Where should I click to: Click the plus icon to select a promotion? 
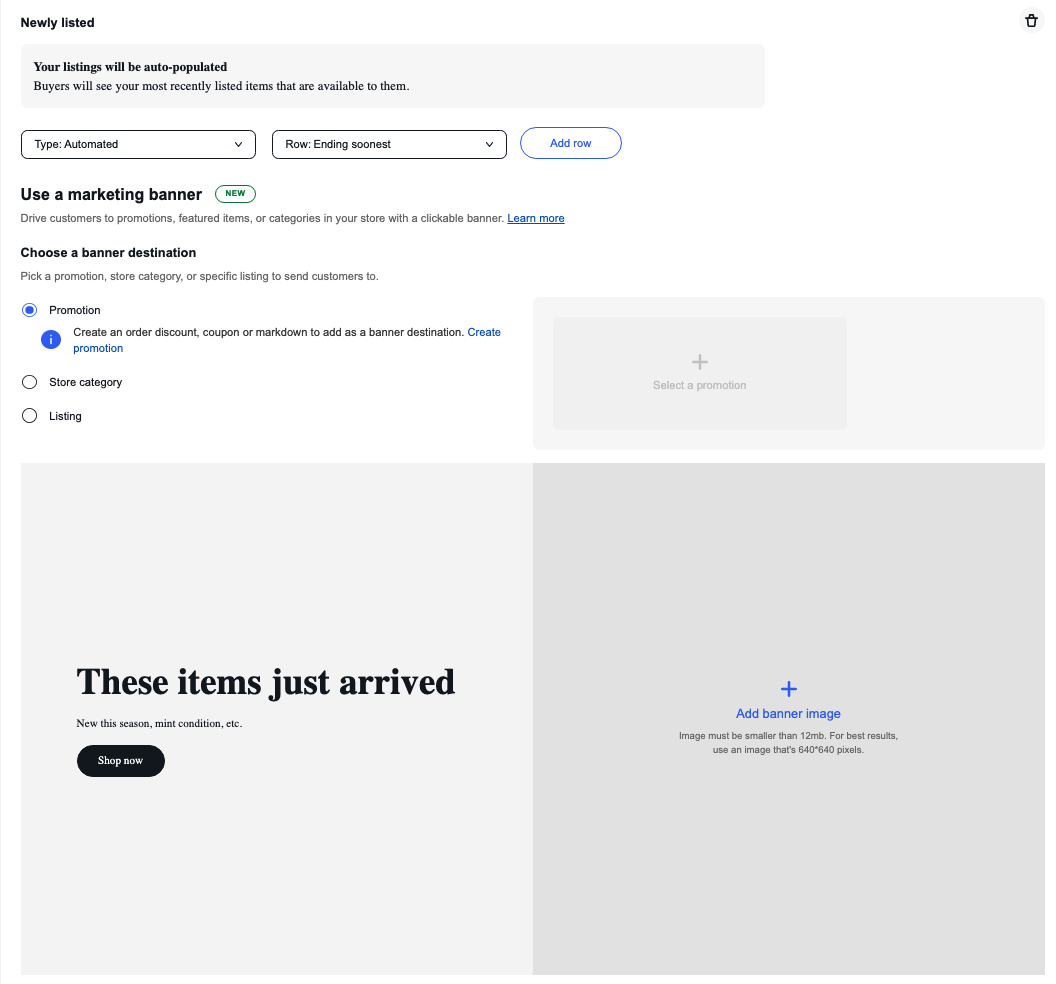(699, 362)
